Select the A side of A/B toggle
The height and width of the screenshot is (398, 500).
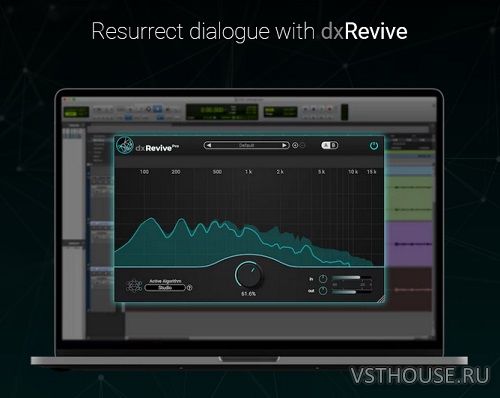pyautogui.click(x=326, y=145)
